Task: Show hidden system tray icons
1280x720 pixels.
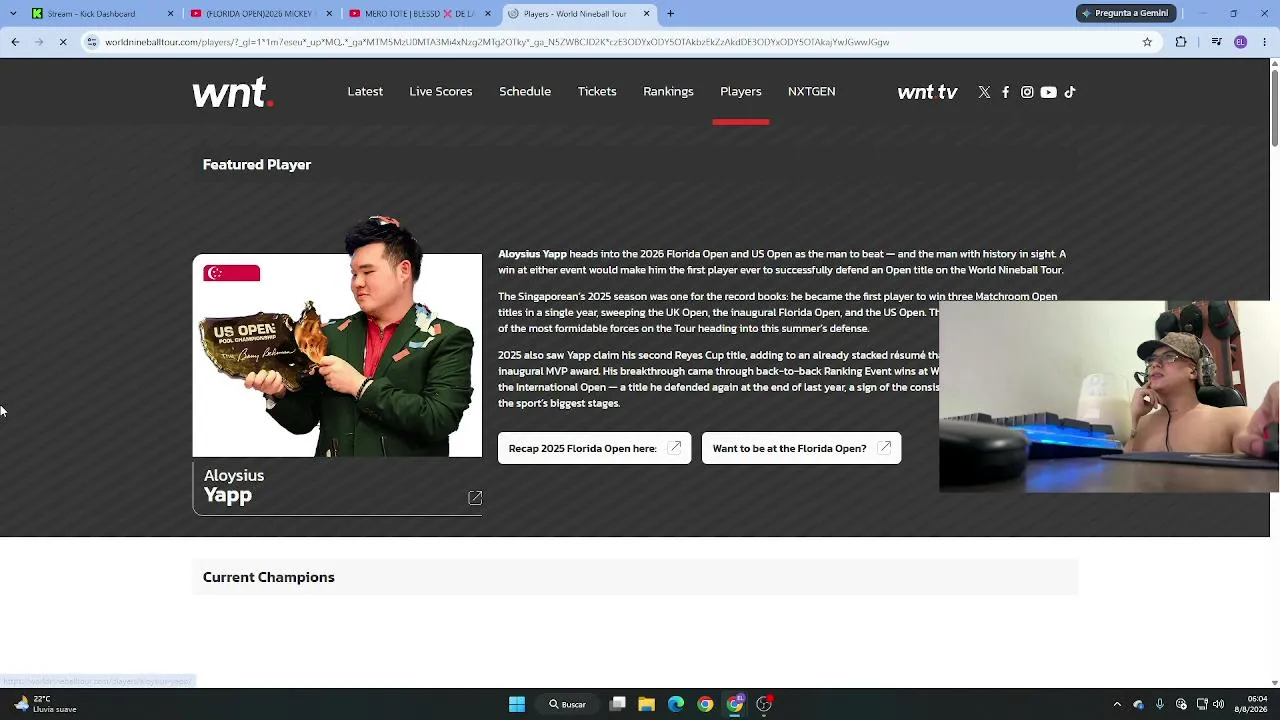Action: [1117, 704]
